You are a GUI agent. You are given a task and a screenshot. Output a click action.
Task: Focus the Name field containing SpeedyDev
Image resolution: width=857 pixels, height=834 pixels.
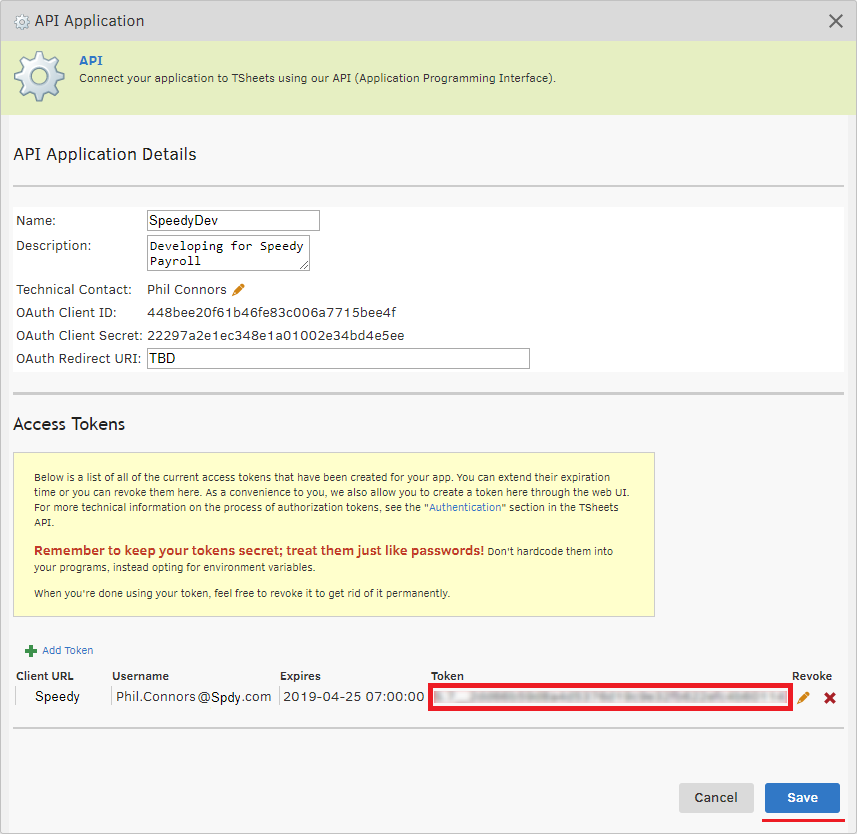[233, 220]
